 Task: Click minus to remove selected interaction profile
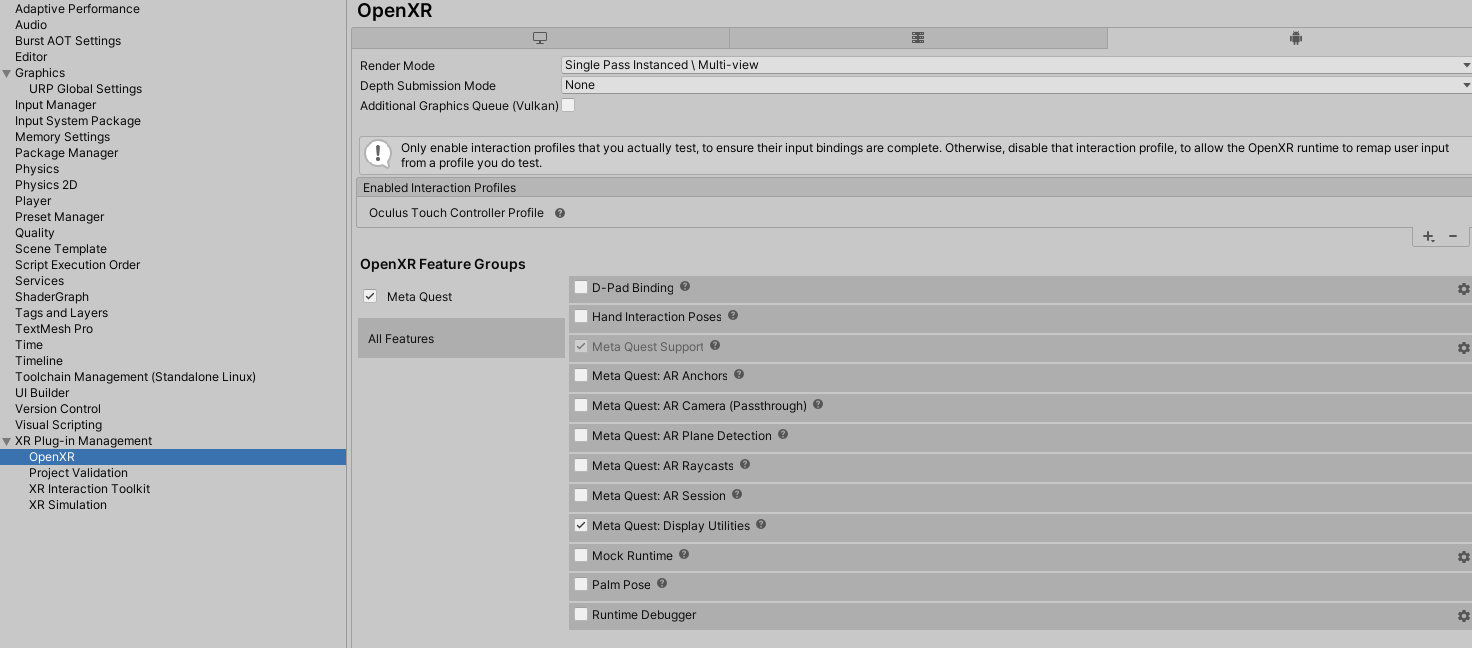[x=1453, y=236]
